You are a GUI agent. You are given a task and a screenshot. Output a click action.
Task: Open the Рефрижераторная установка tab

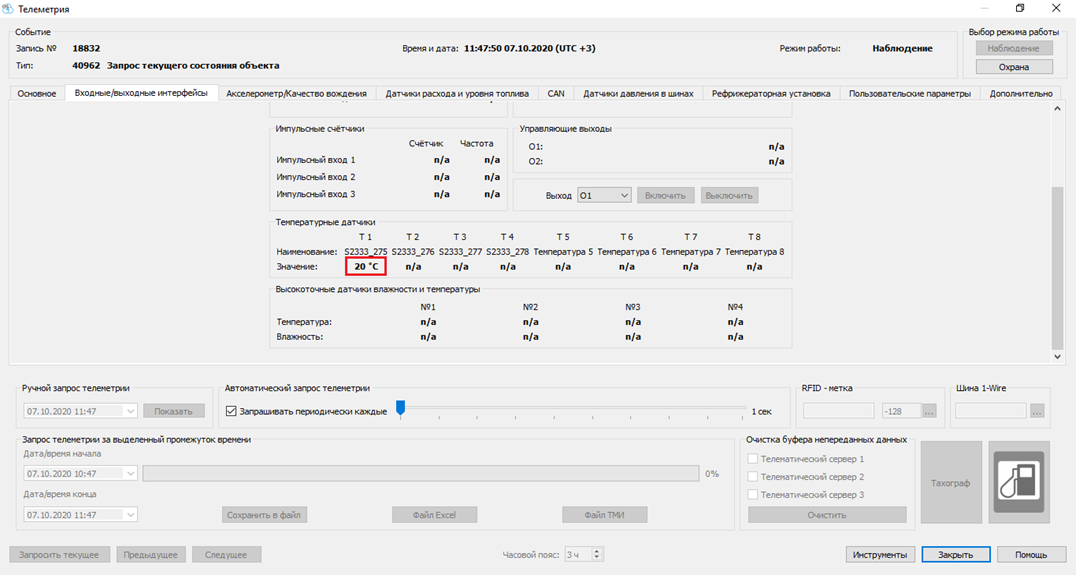point(771,94)
